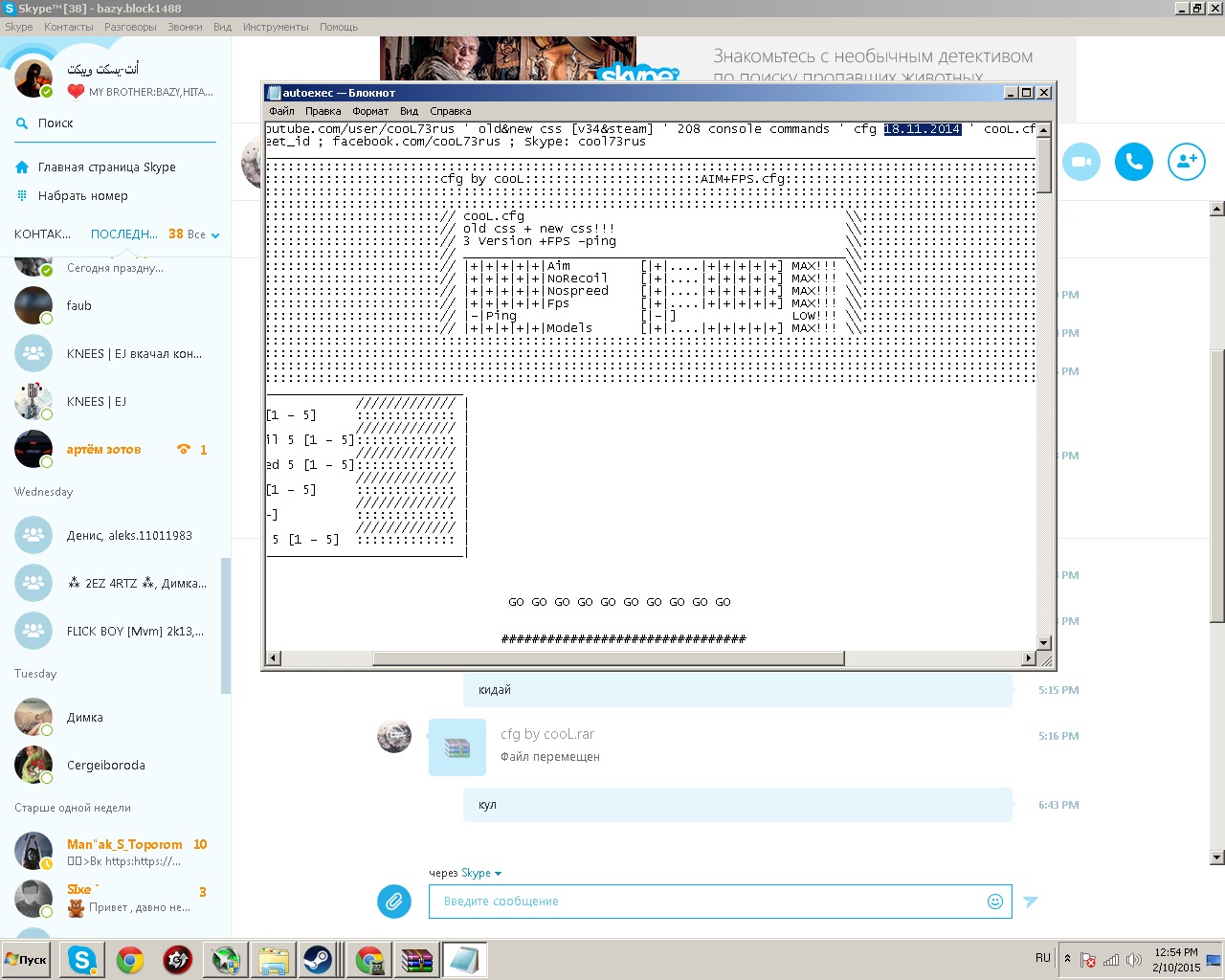Click the heart mood icon under profile name
This screenshot has height=980, width=1225.
[x=77, y=92]
